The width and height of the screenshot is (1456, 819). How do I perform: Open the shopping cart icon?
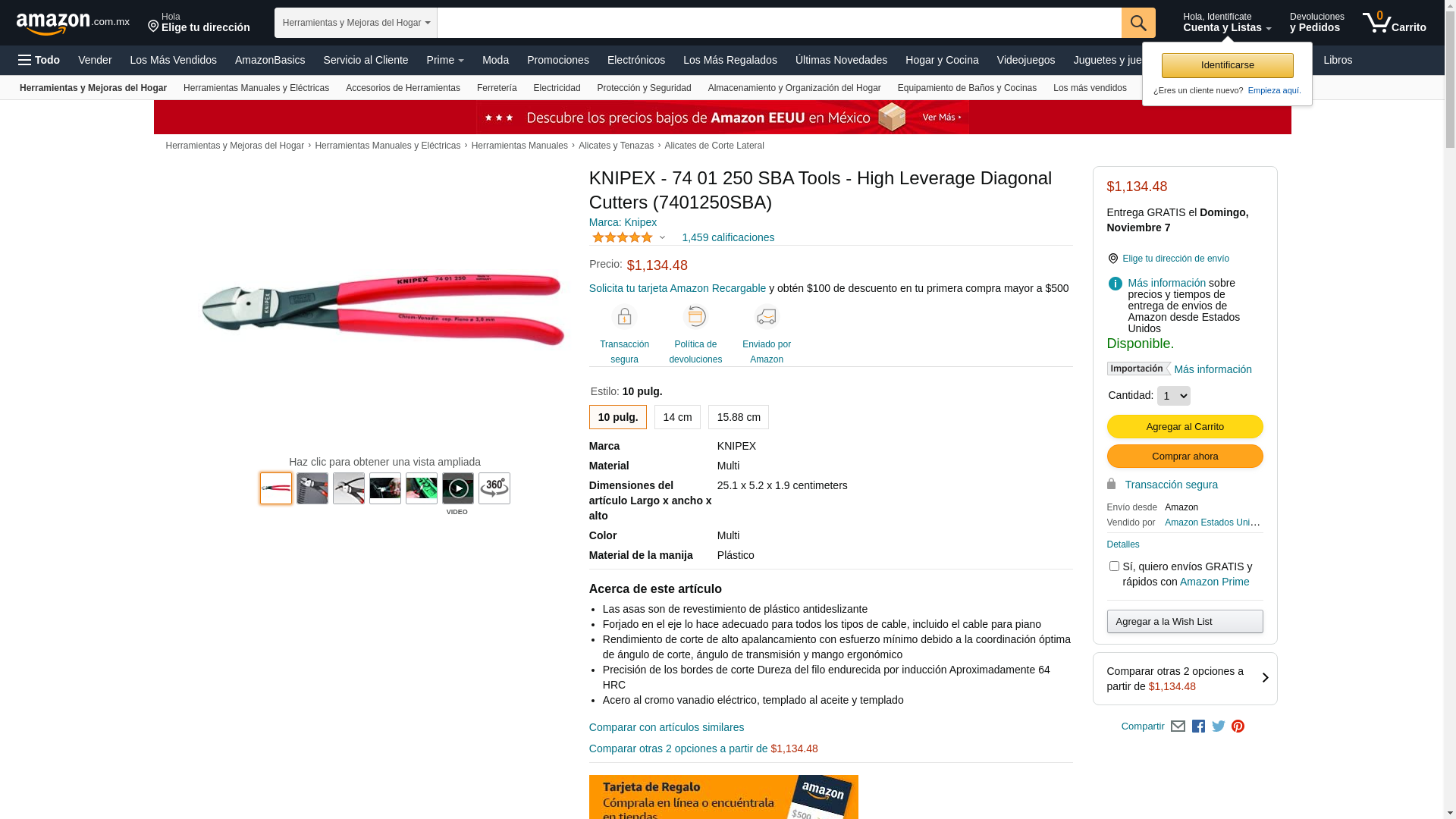click(1394, 22)
